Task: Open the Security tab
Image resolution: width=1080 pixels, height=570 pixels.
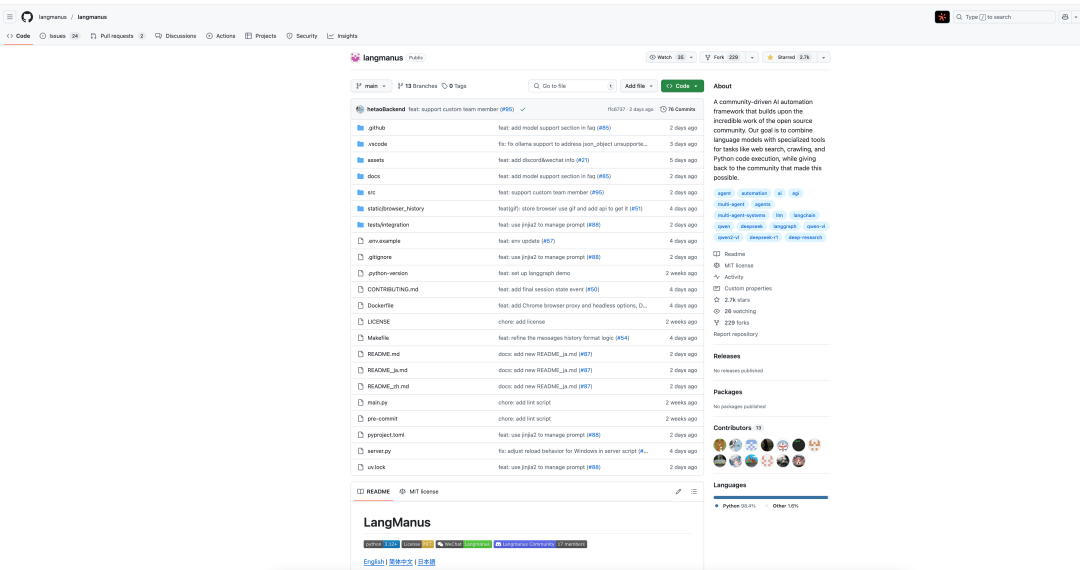Action: click(x=302, y=36)
